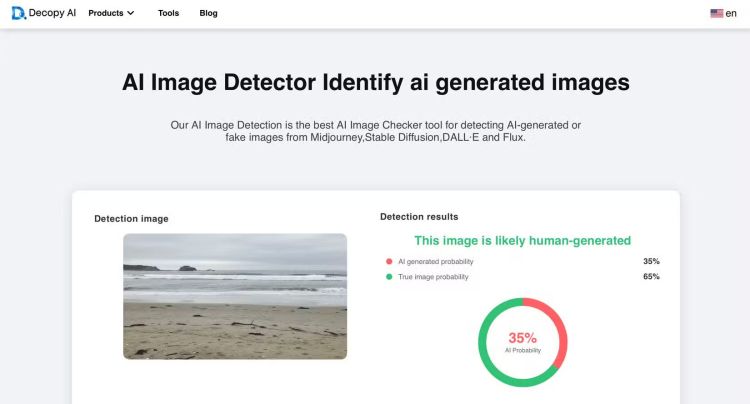Click the green segment of the donut chart
Screen dimensions: 750x404
488,352
